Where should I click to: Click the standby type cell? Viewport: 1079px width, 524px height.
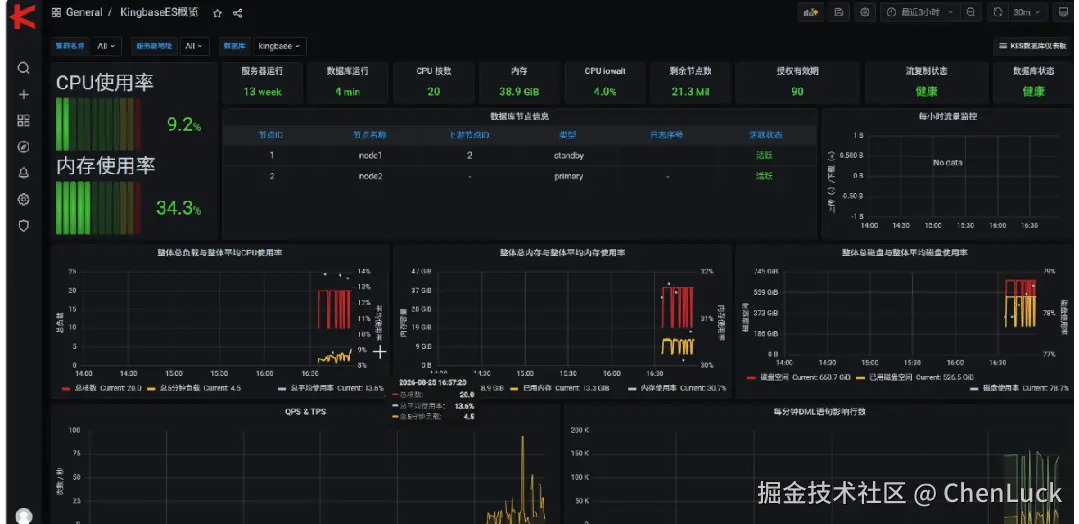coord(568,156)
